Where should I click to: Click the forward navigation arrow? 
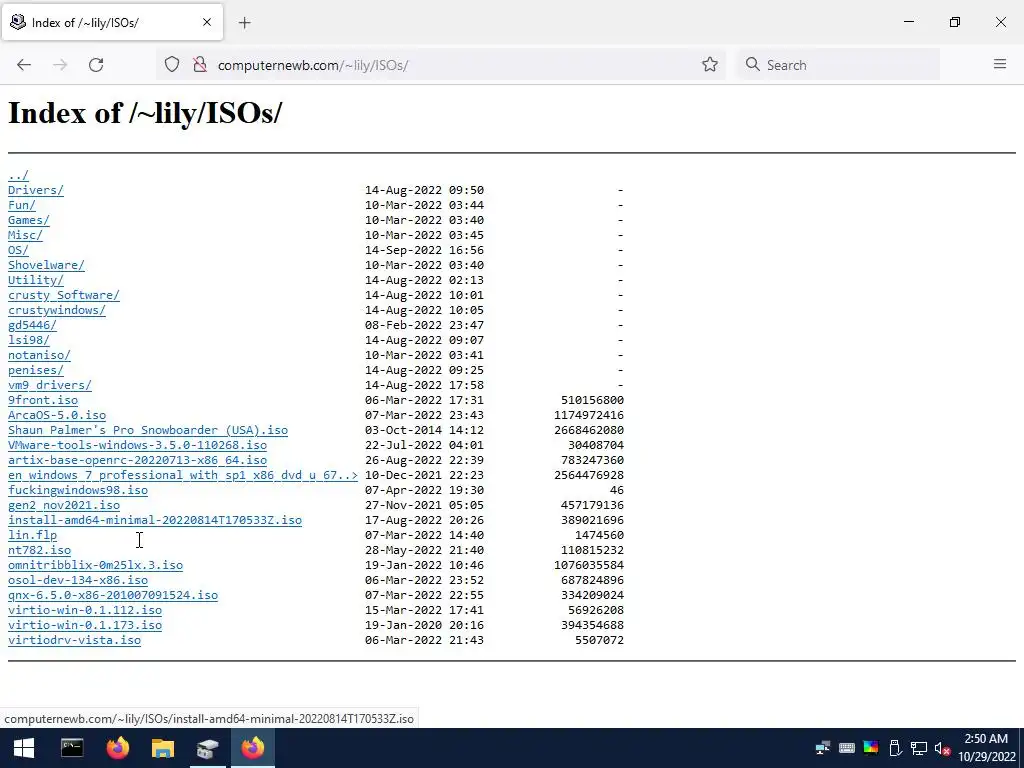(60, 65)
